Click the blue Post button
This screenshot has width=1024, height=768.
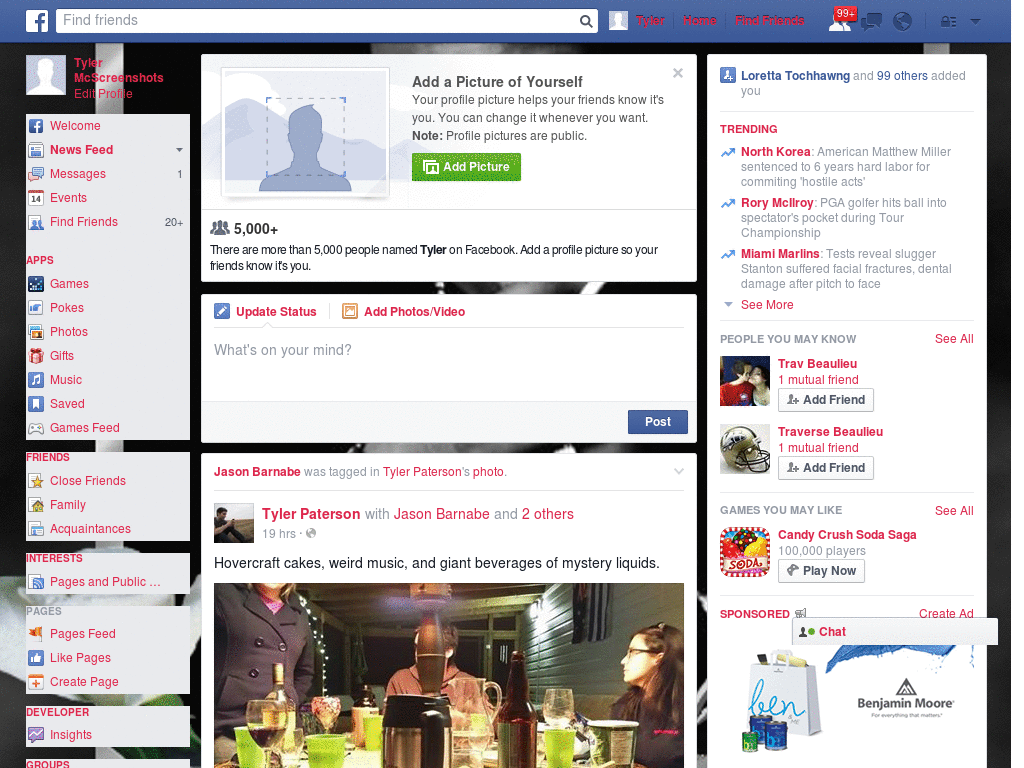coord(658,422)
